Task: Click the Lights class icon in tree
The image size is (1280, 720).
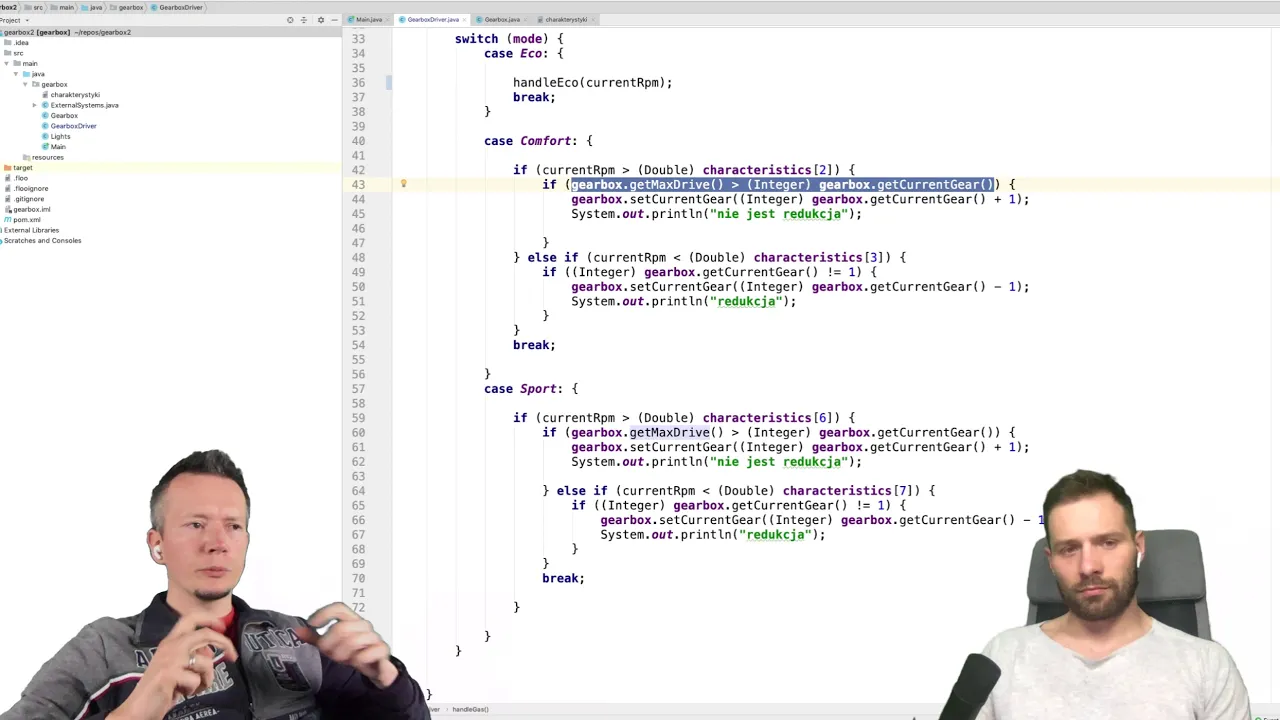Action: pyautogui.click(x=45, y=136)
